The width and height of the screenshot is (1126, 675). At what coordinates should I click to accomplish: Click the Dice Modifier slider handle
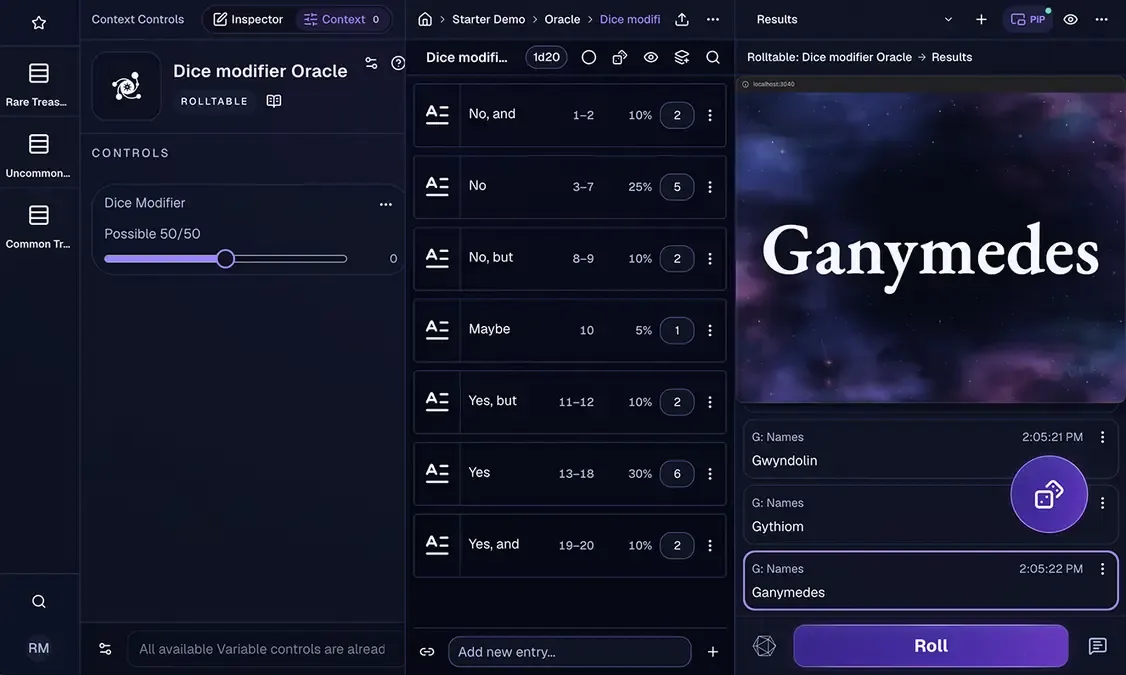[x=225, y=259]
